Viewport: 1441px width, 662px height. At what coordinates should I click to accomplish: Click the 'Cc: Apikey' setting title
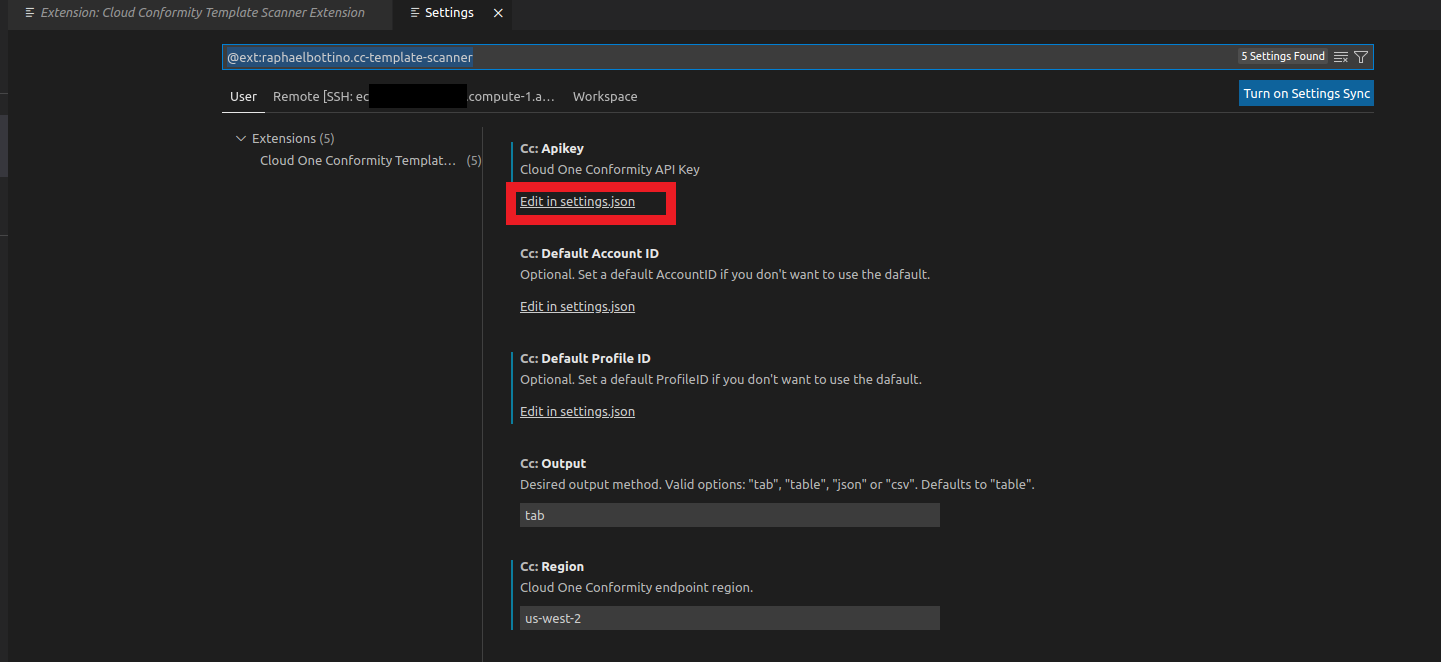coord(552,149)
